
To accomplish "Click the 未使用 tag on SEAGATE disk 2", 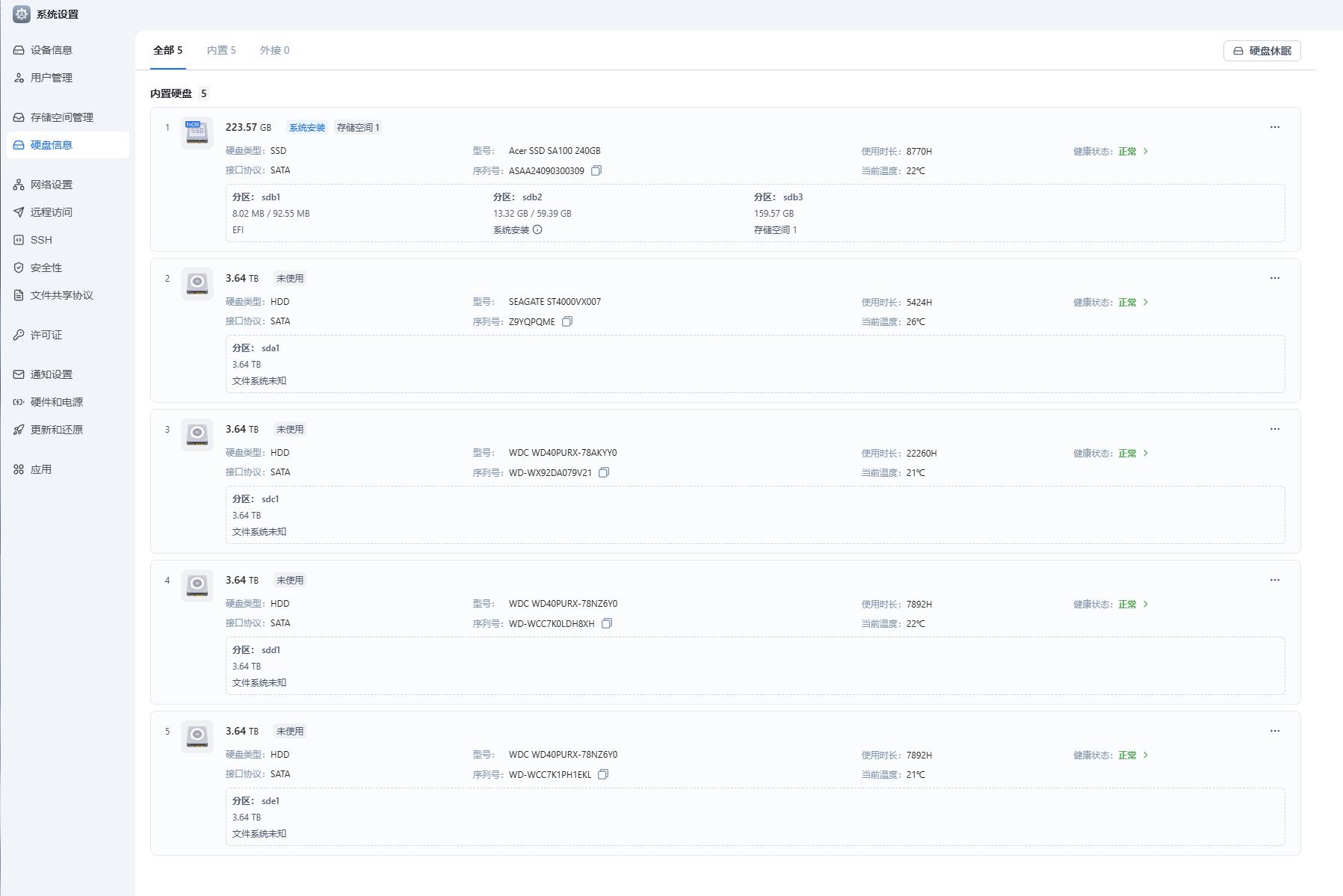I will pyautogui.click(x=290, y=279).
